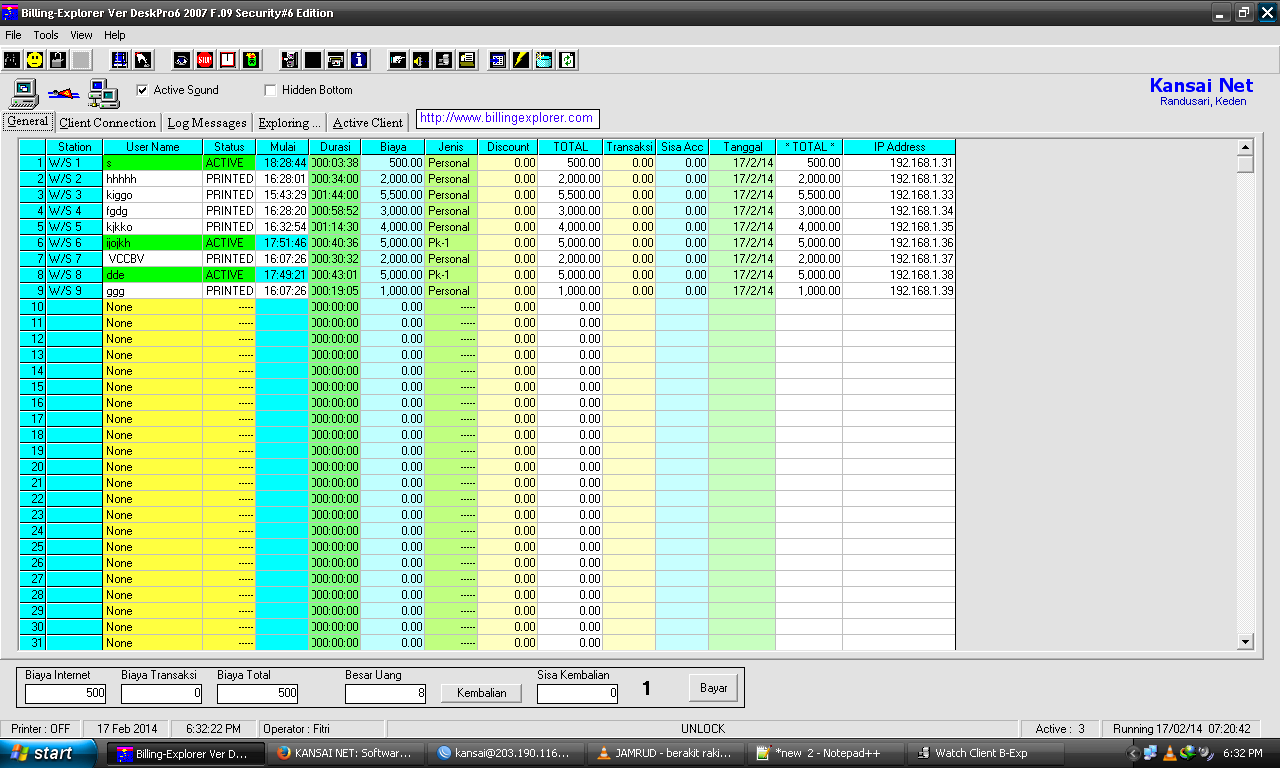
Task: Select the yellow lightning bolt toolbar icon
Action: click(x=518, y=60)
